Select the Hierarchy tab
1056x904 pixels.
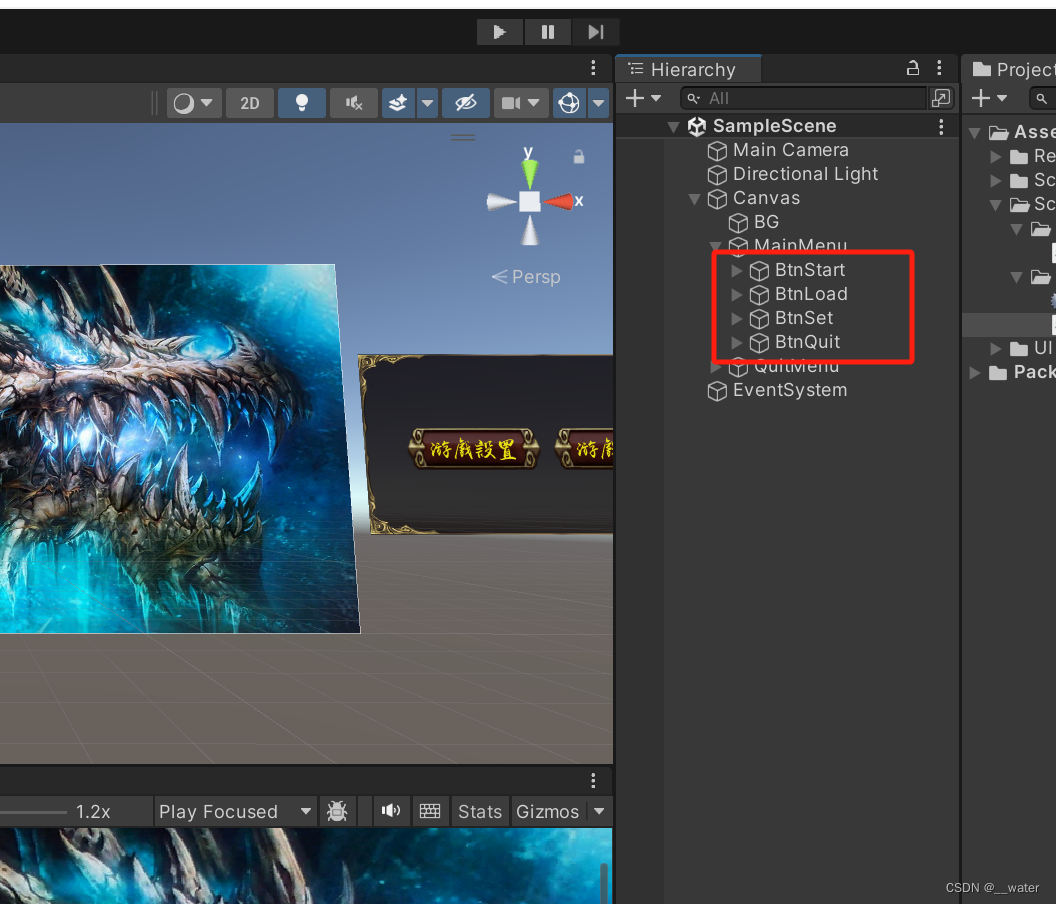pyautogui.click(x=688, y=69)
